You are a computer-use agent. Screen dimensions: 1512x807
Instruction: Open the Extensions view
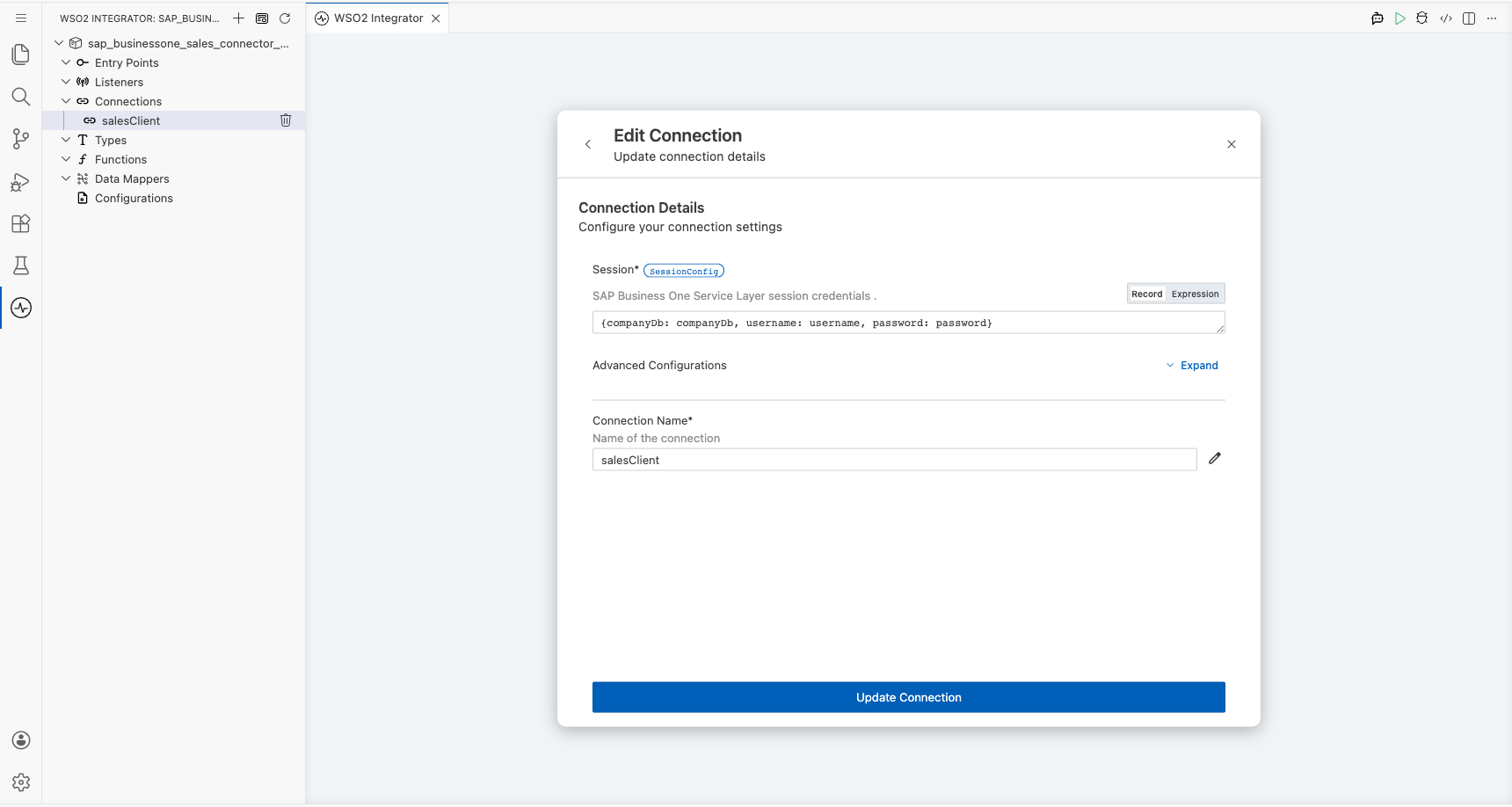pos(21,223)
